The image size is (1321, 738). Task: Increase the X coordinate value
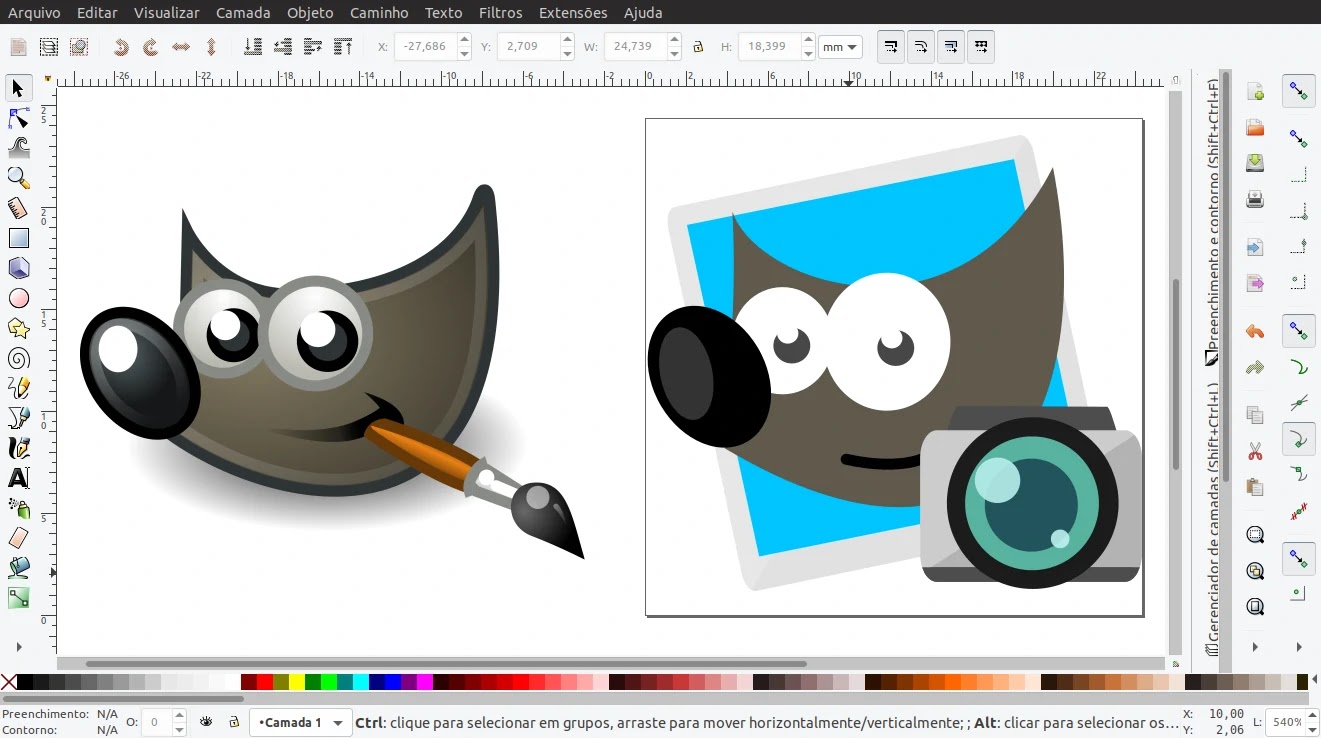click(x=464, y=41)
